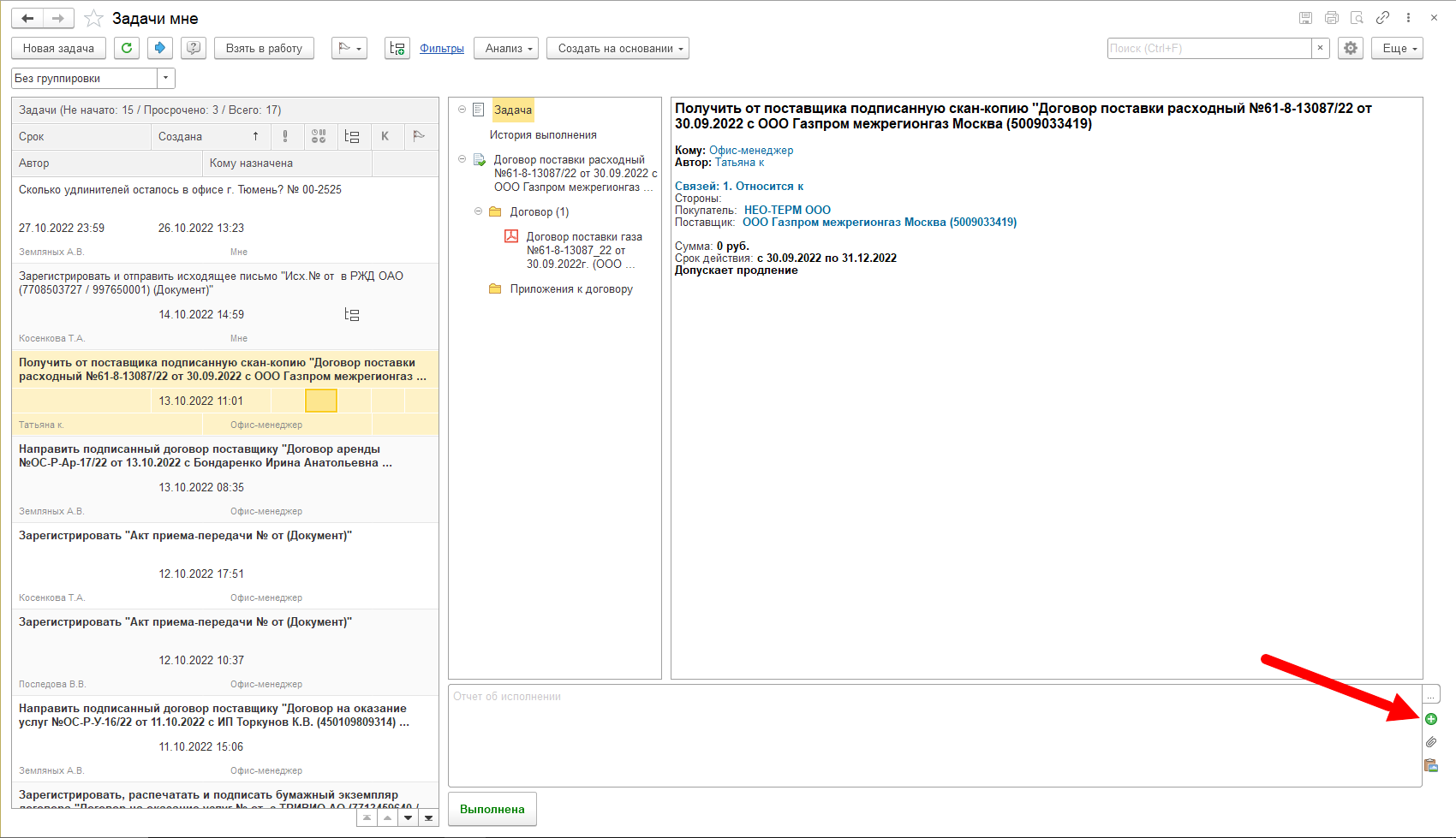This screenshot has width=1456, height=838.
Task: Click the green refresh icon
Action: [x=127, y=48]
